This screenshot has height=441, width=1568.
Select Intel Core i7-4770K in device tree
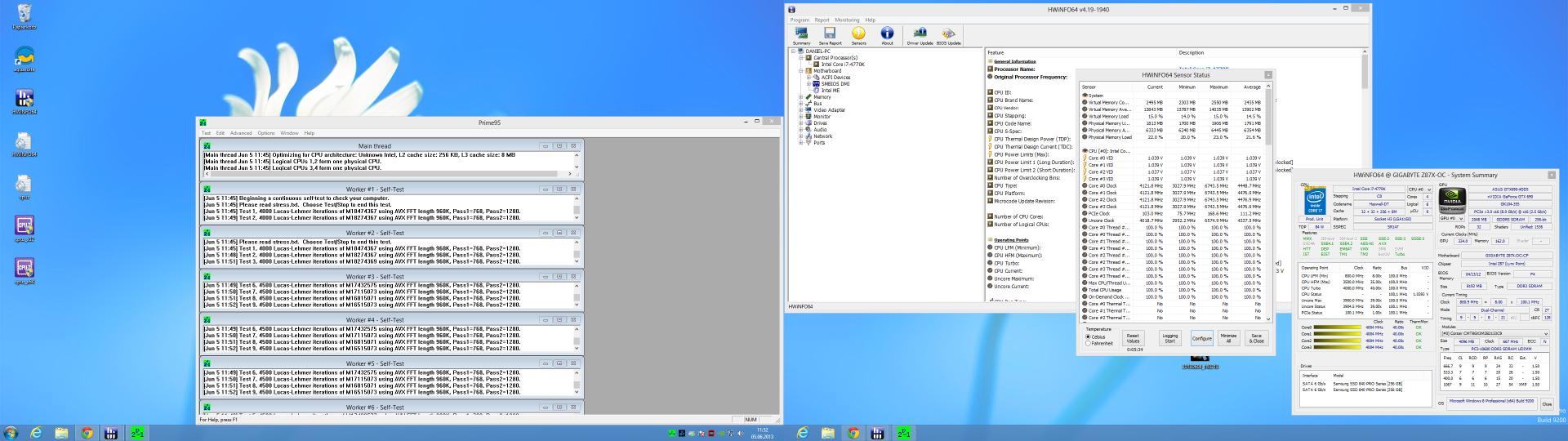[842, 65]
